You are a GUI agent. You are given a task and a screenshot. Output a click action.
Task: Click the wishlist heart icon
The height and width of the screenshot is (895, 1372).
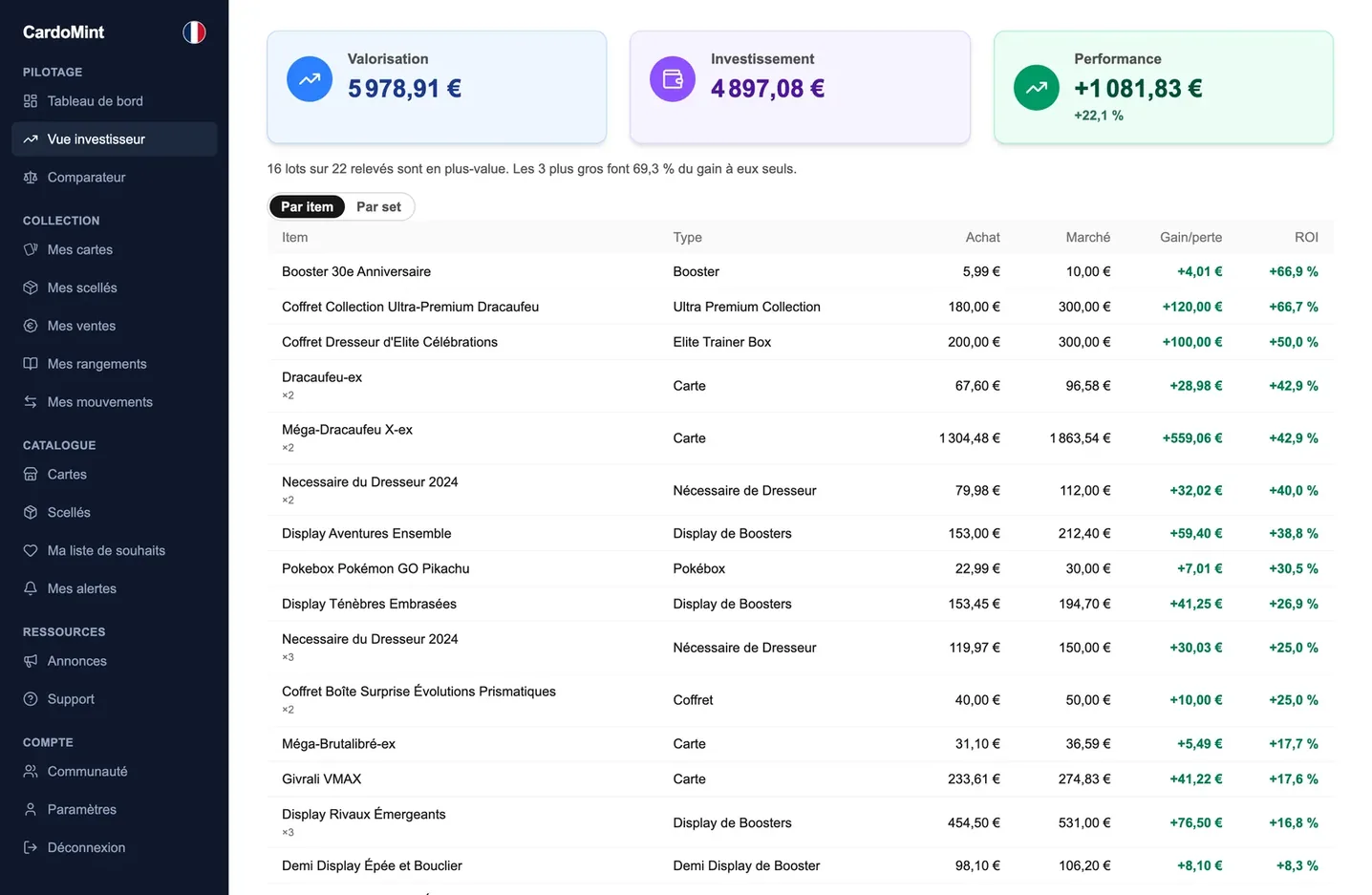31,551
